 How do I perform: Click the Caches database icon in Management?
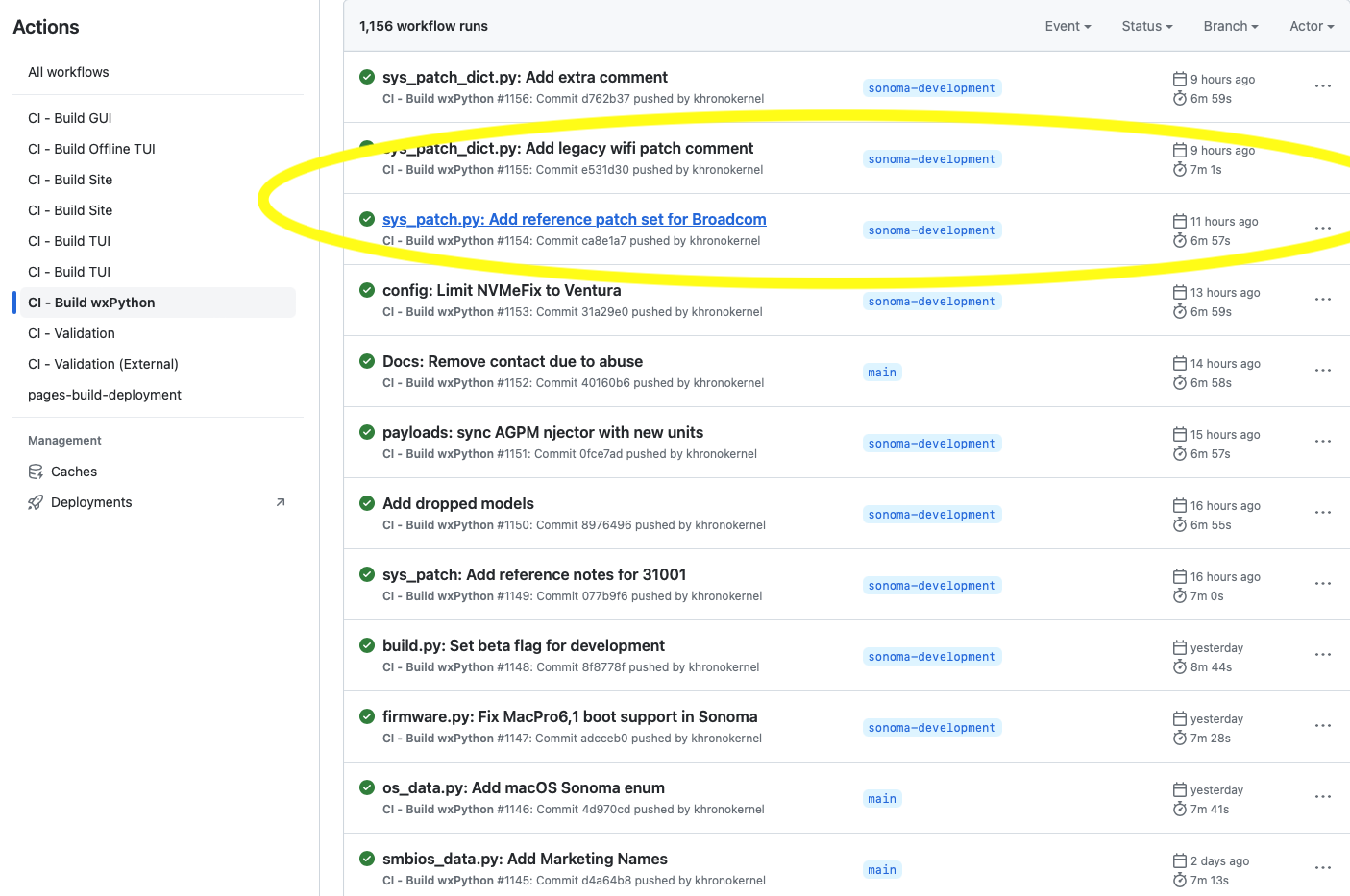[x=36, y=472]
